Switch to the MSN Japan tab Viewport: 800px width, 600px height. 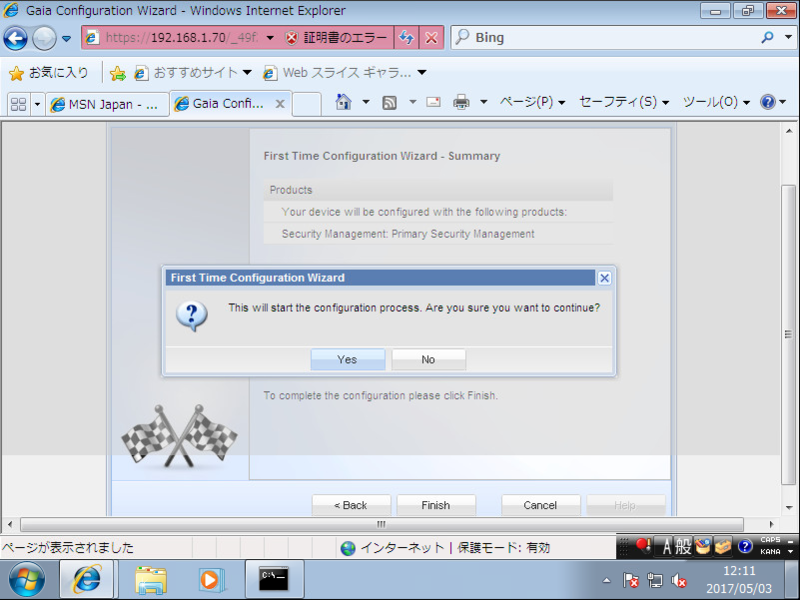(x=107, y=105)
